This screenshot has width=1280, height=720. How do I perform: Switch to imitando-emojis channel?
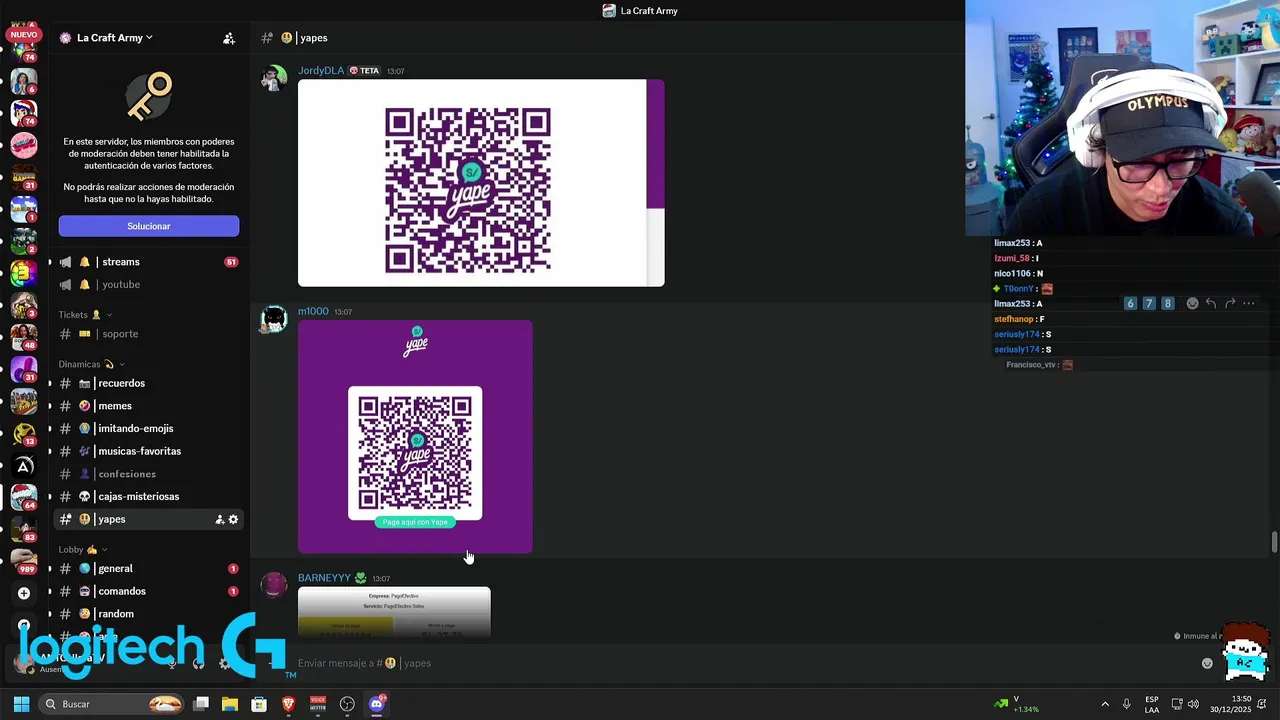147,428
